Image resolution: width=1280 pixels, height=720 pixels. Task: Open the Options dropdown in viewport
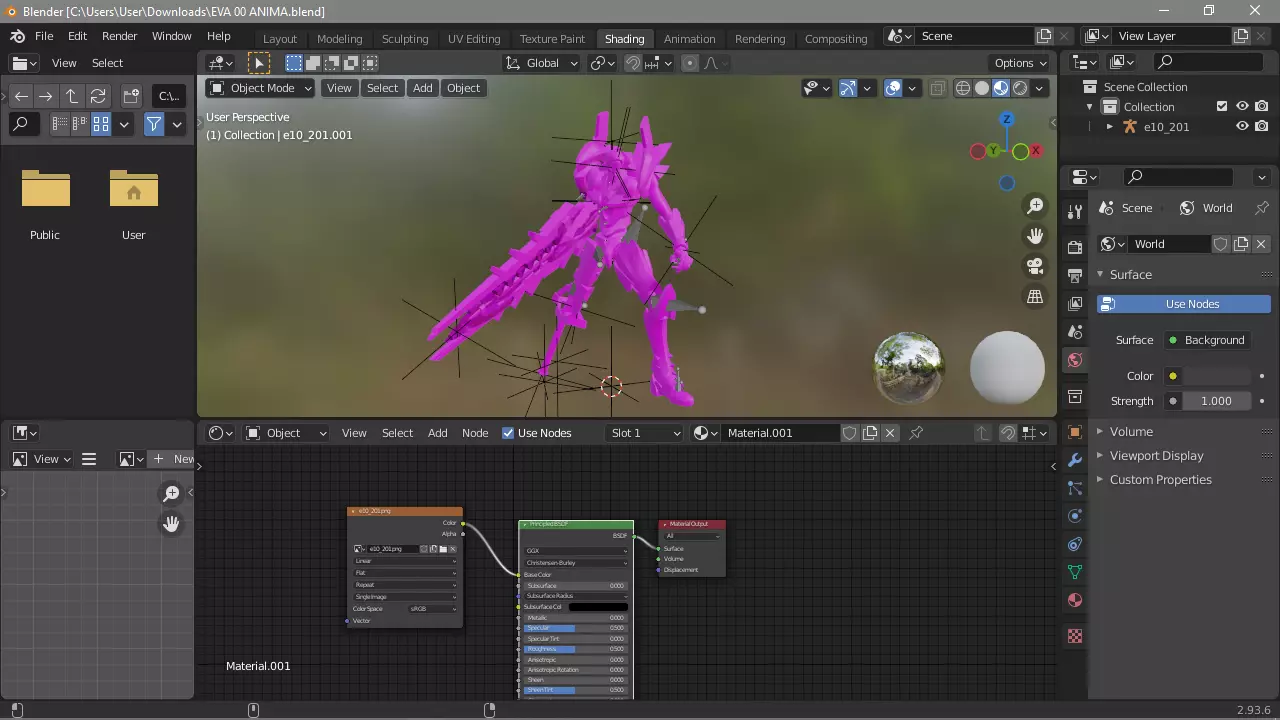(x=1020, y=63)
